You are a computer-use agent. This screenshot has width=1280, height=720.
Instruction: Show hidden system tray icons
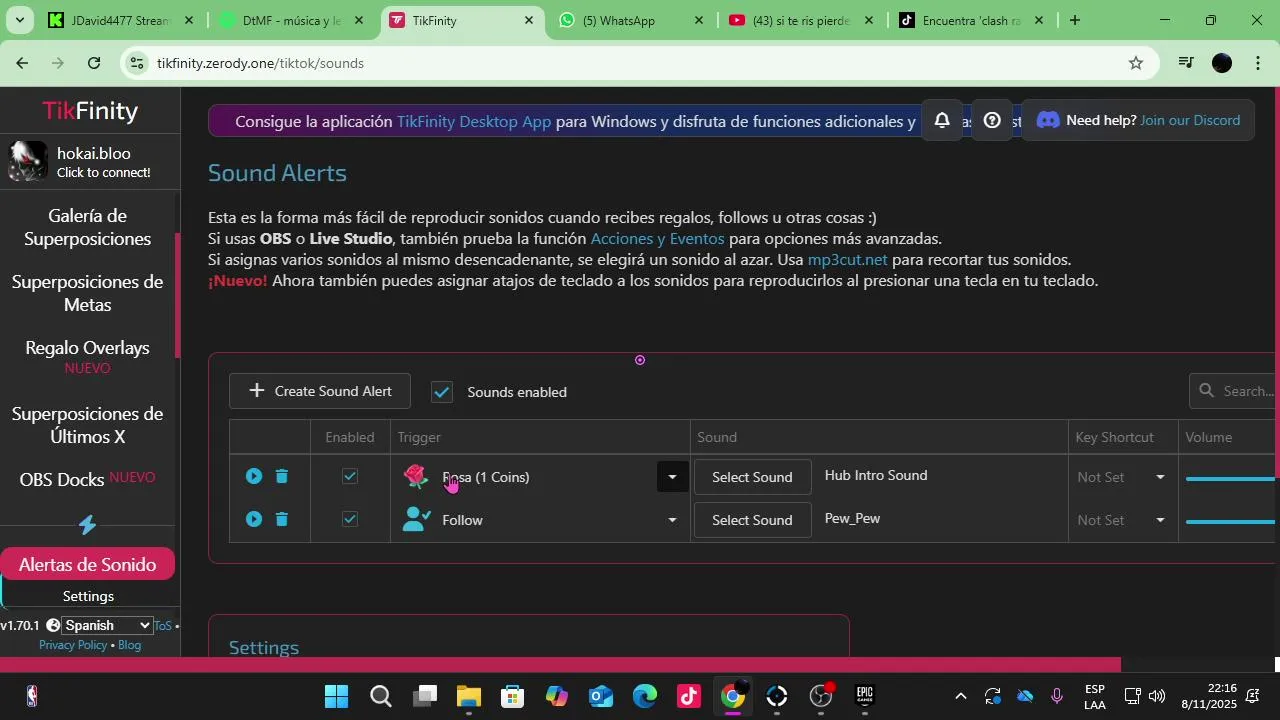click(961, 696)
